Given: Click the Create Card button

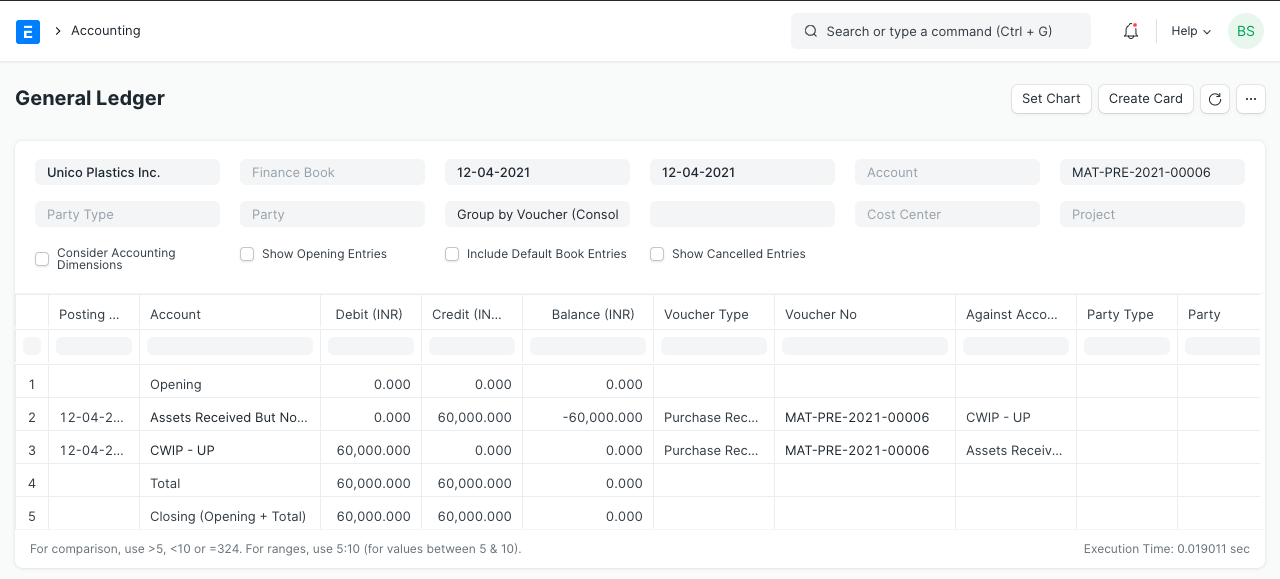Looking at the screenshot, I should pos(1146,99).
